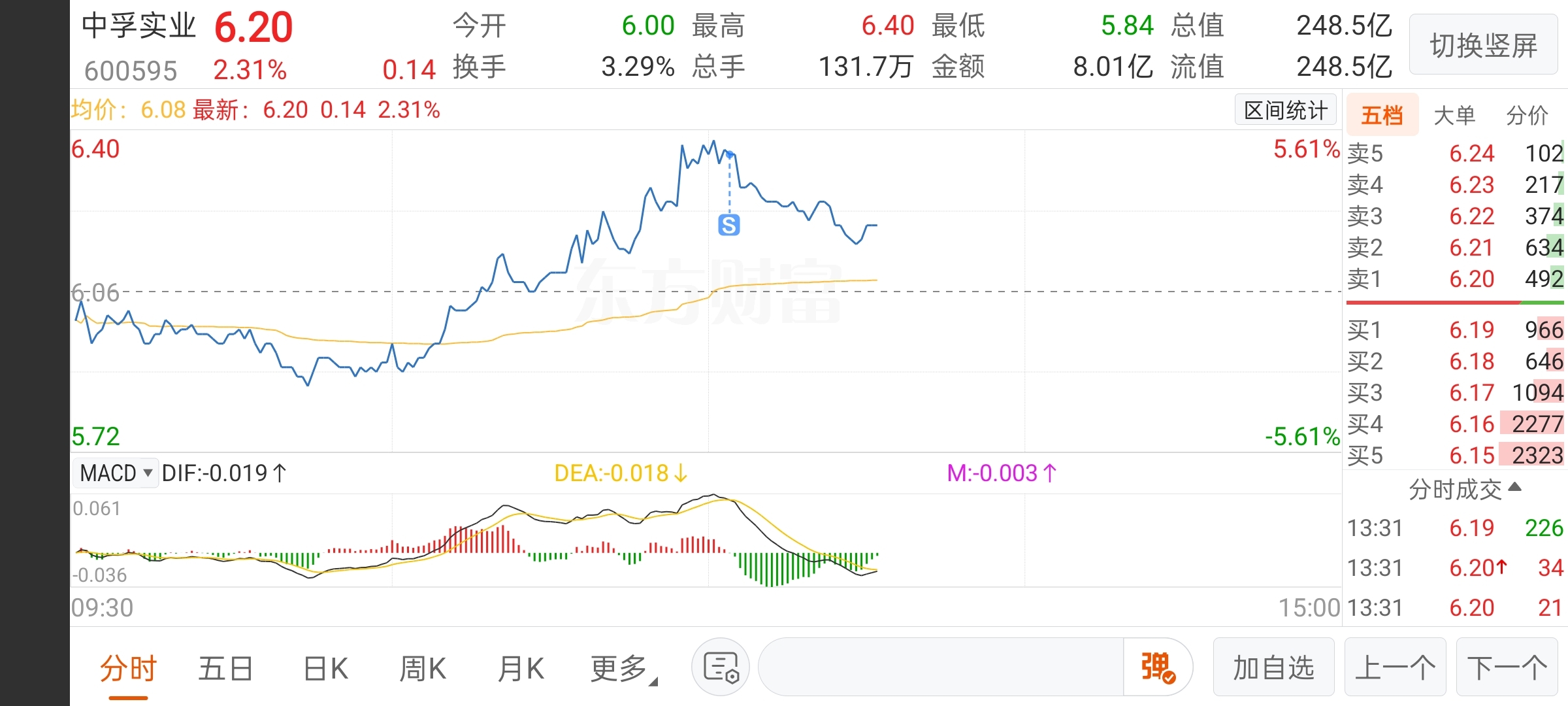This screenshot has height=706, width=1568.
Task: Go to previous stock with 上一个
Action: tap(1395, 667)
